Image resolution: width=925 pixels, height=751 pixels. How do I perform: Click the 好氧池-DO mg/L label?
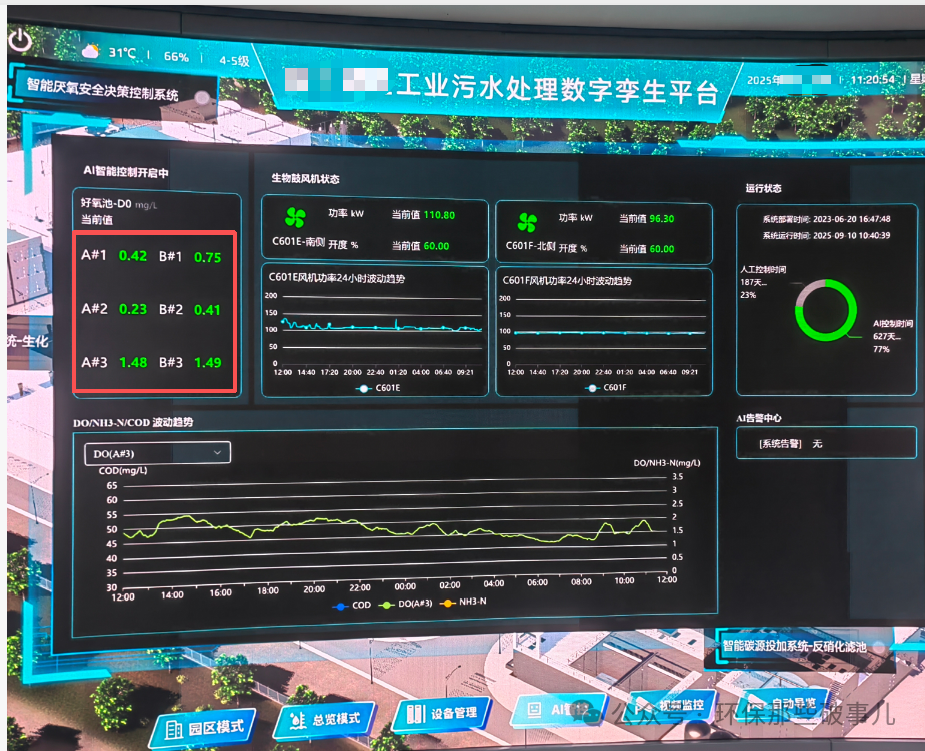point(119,204)
